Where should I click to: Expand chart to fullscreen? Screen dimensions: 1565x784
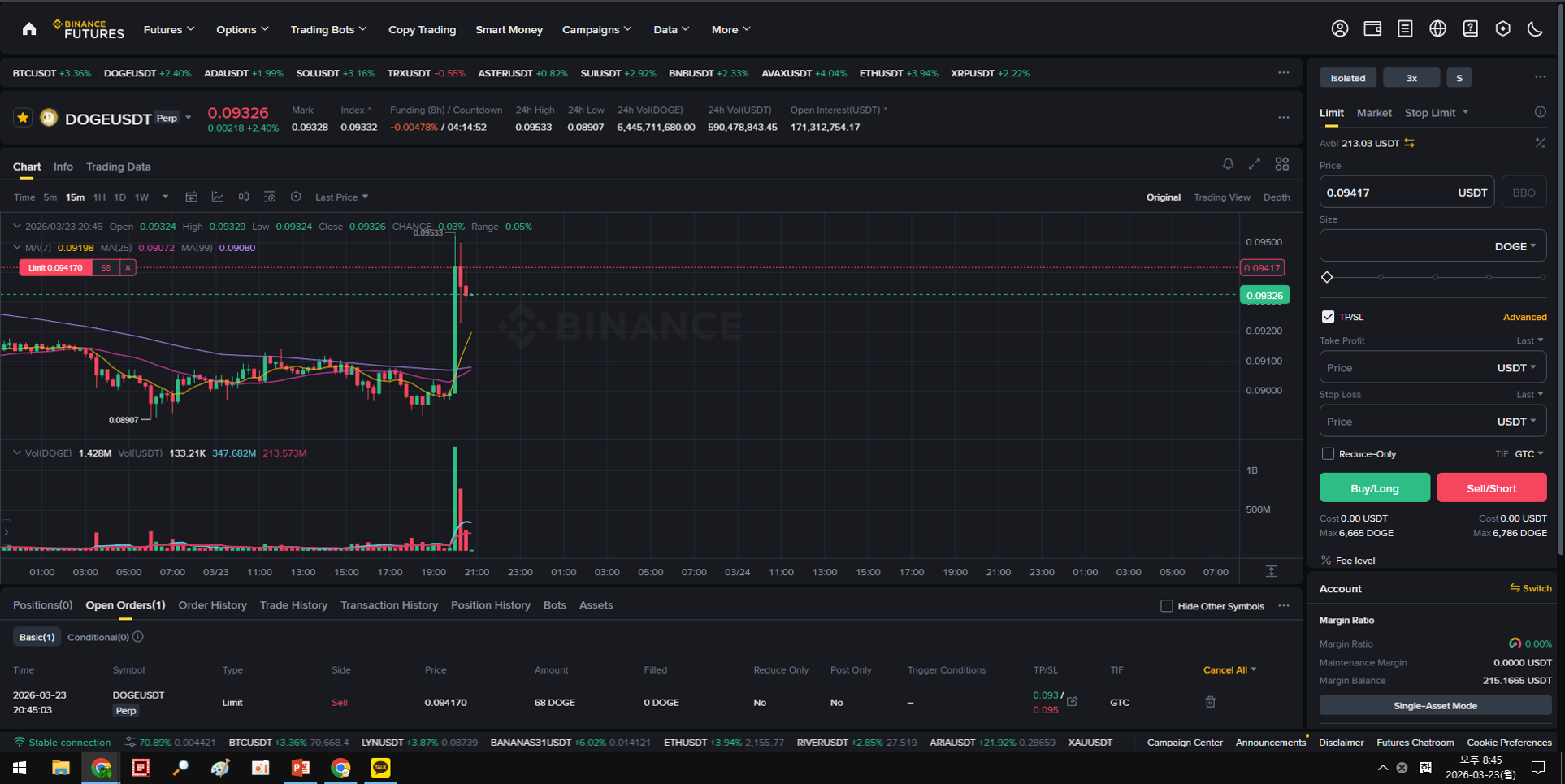[1255, 164]
